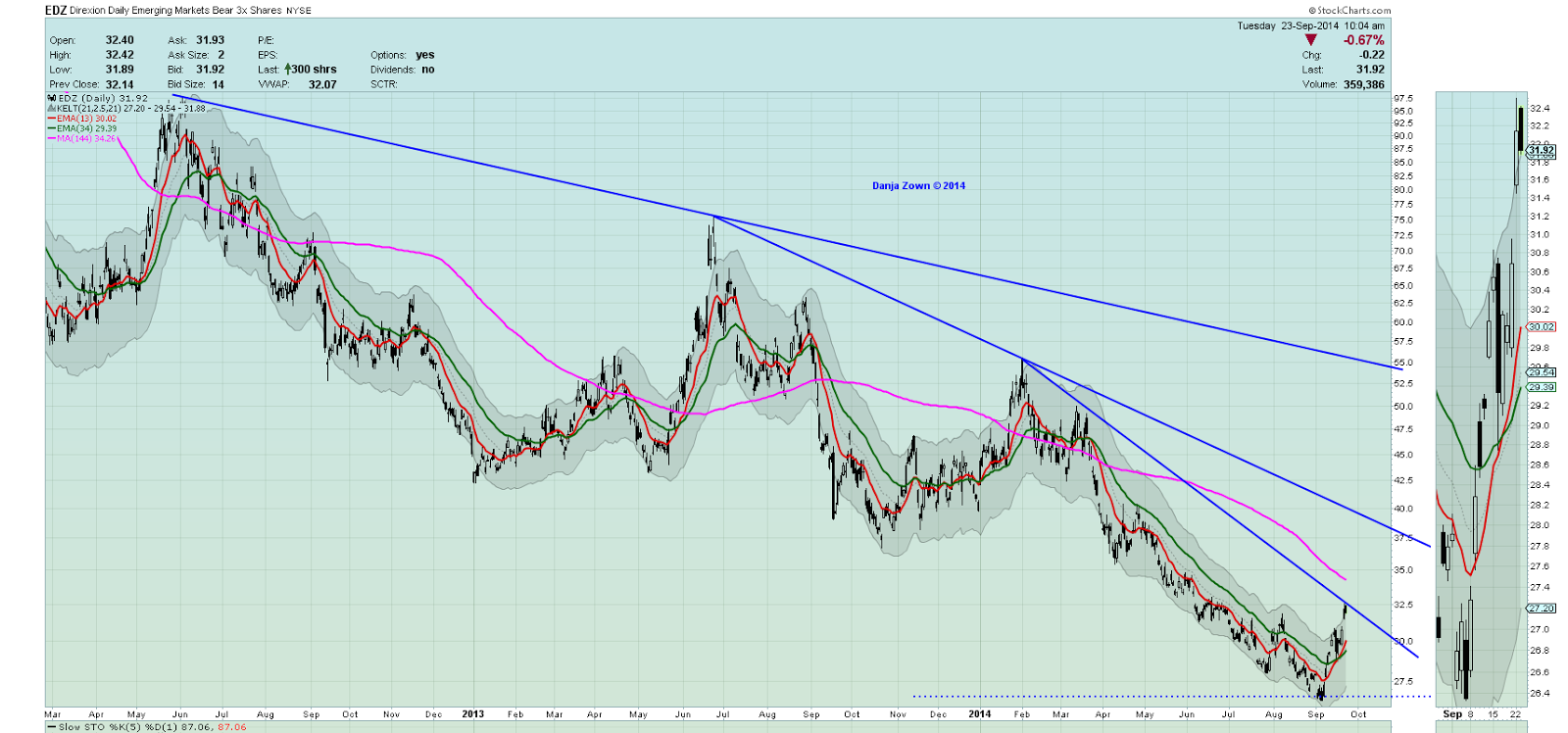Image resolution: width=1568 pixels, height=733 pixels.
Task: Click the MA(144) 34.26 legend text
Action: (x=86, y=138)
